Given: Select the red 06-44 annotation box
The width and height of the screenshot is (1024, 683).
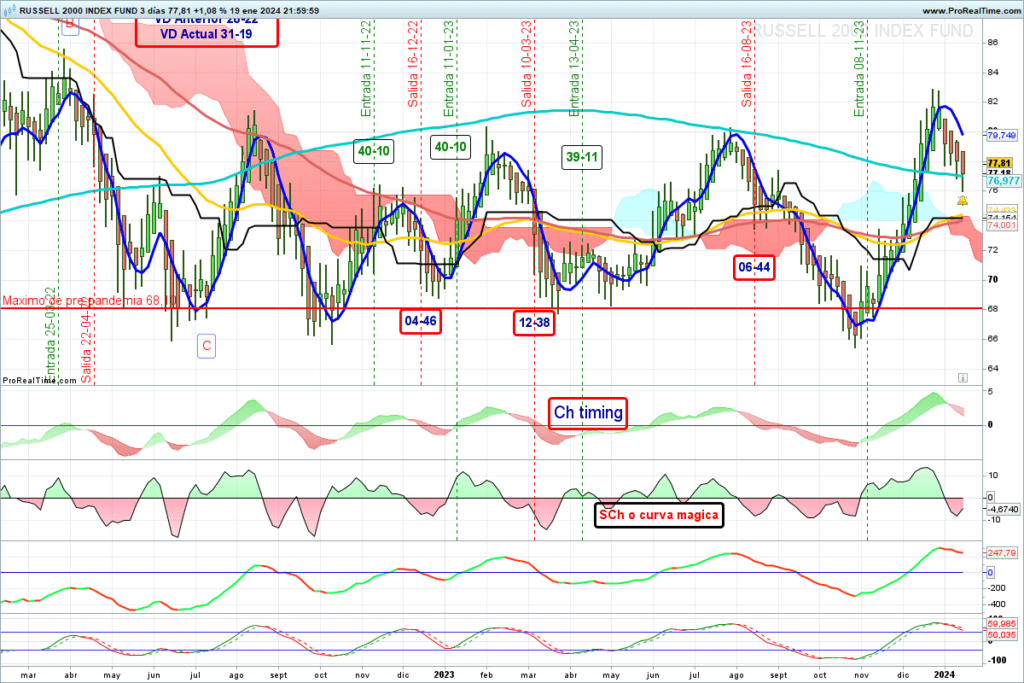Looking at the screenshot, I should pyautogui.click(x=754, y=267).
